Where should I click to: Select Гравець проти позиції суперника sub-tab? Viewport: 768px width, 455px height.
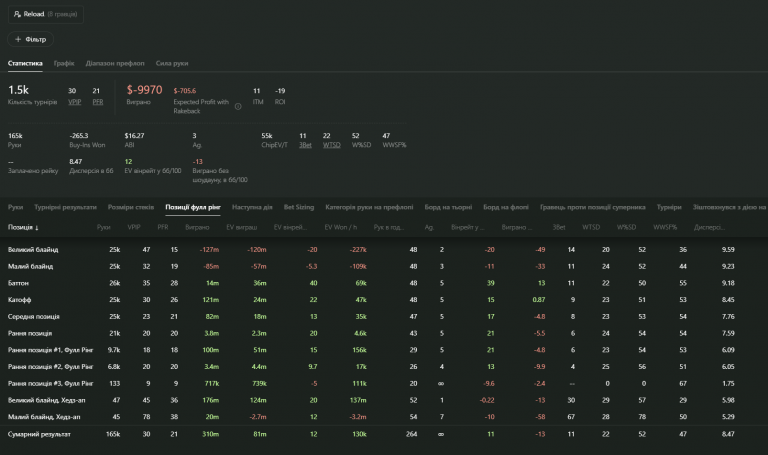[593, 207]
